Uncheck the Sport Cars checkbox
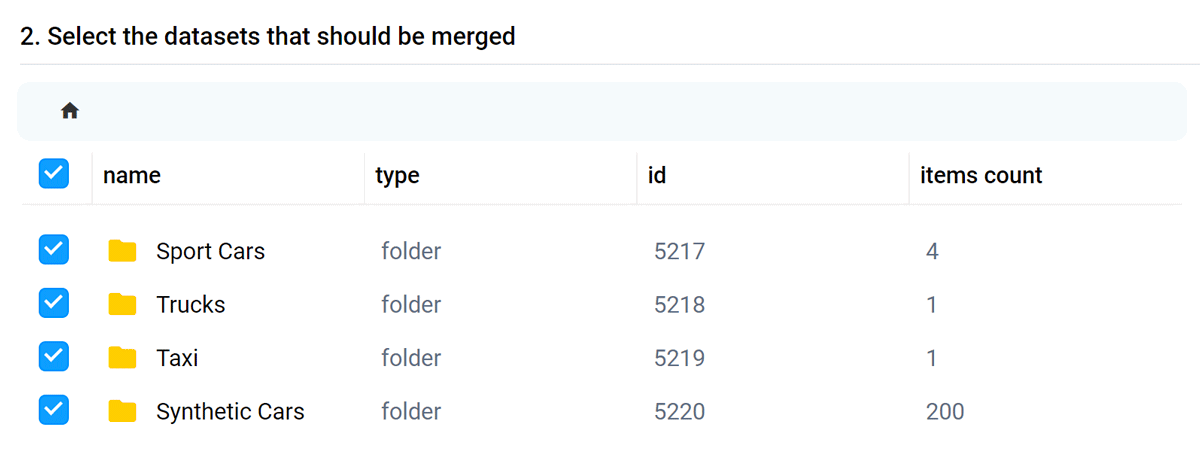 tap(53, 250)
